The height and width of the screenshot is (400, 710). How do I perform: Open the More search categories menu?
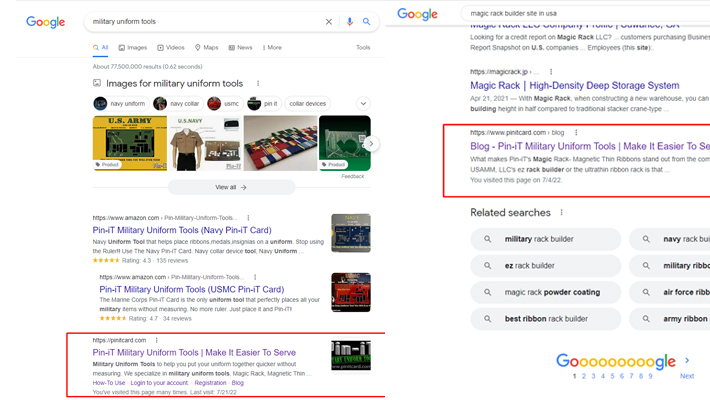pos(272,48)
